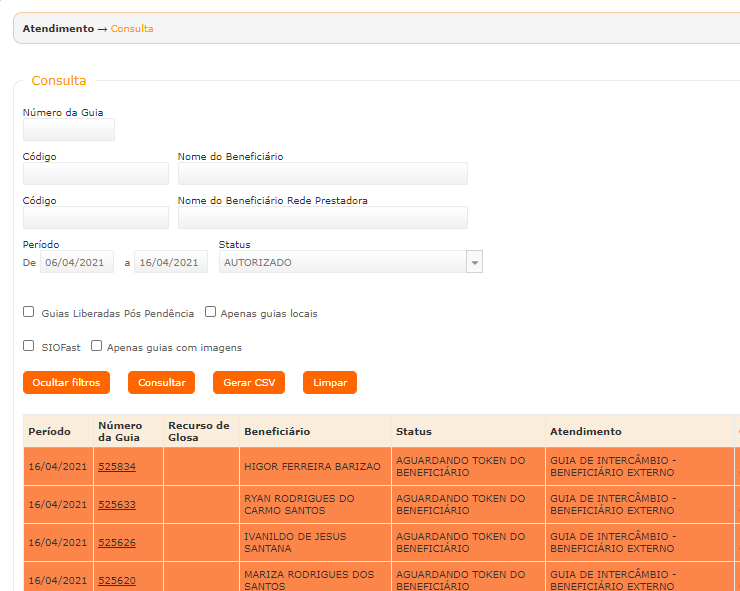This screenshot has height=591, width=740.
Task: Click the Beneficiário column header
Action: [277, 432]
